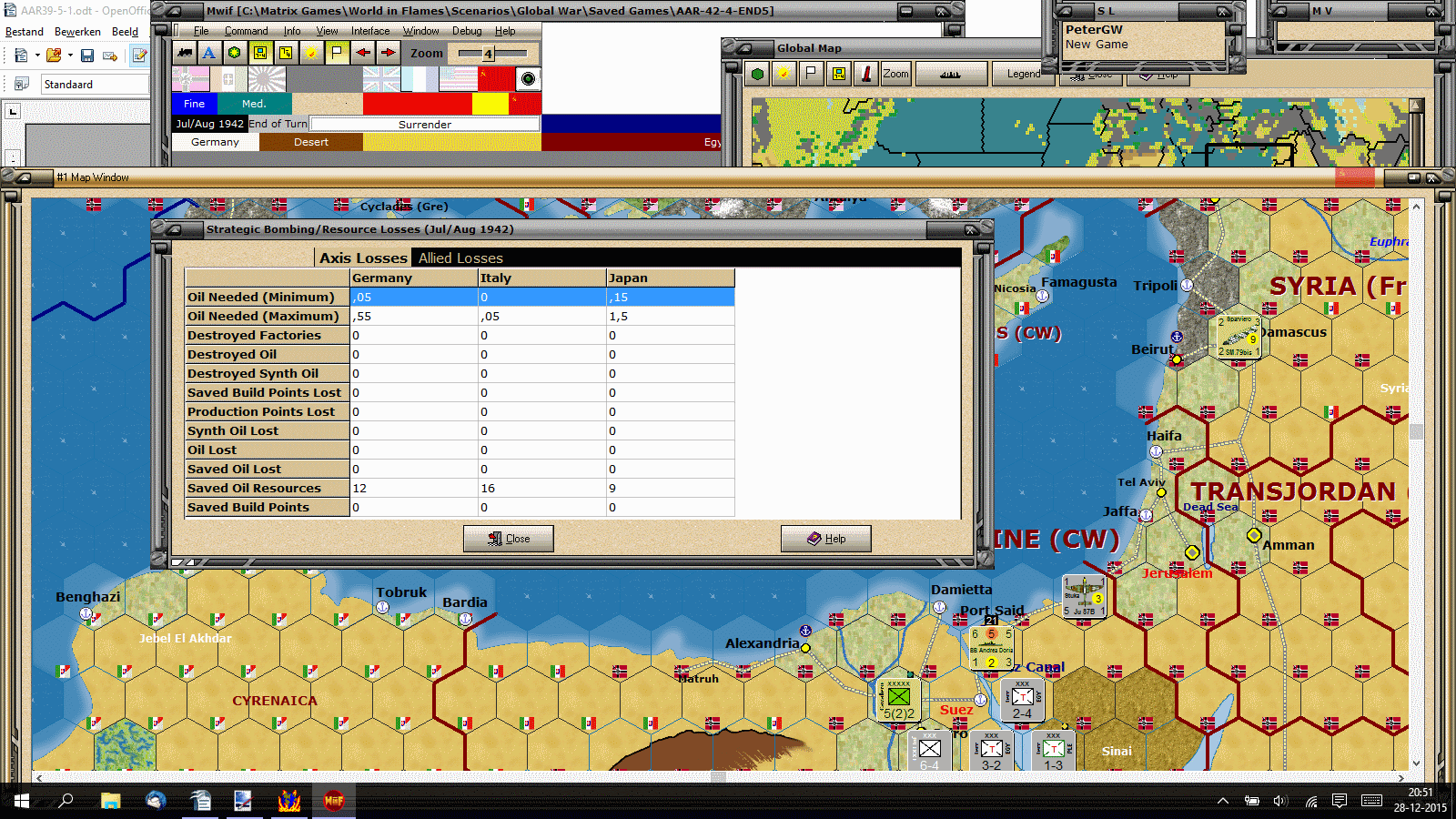This screenshot has width=1456, height=819.
Task: Select the Union Jack flag
Action: [x=380, y=80]
